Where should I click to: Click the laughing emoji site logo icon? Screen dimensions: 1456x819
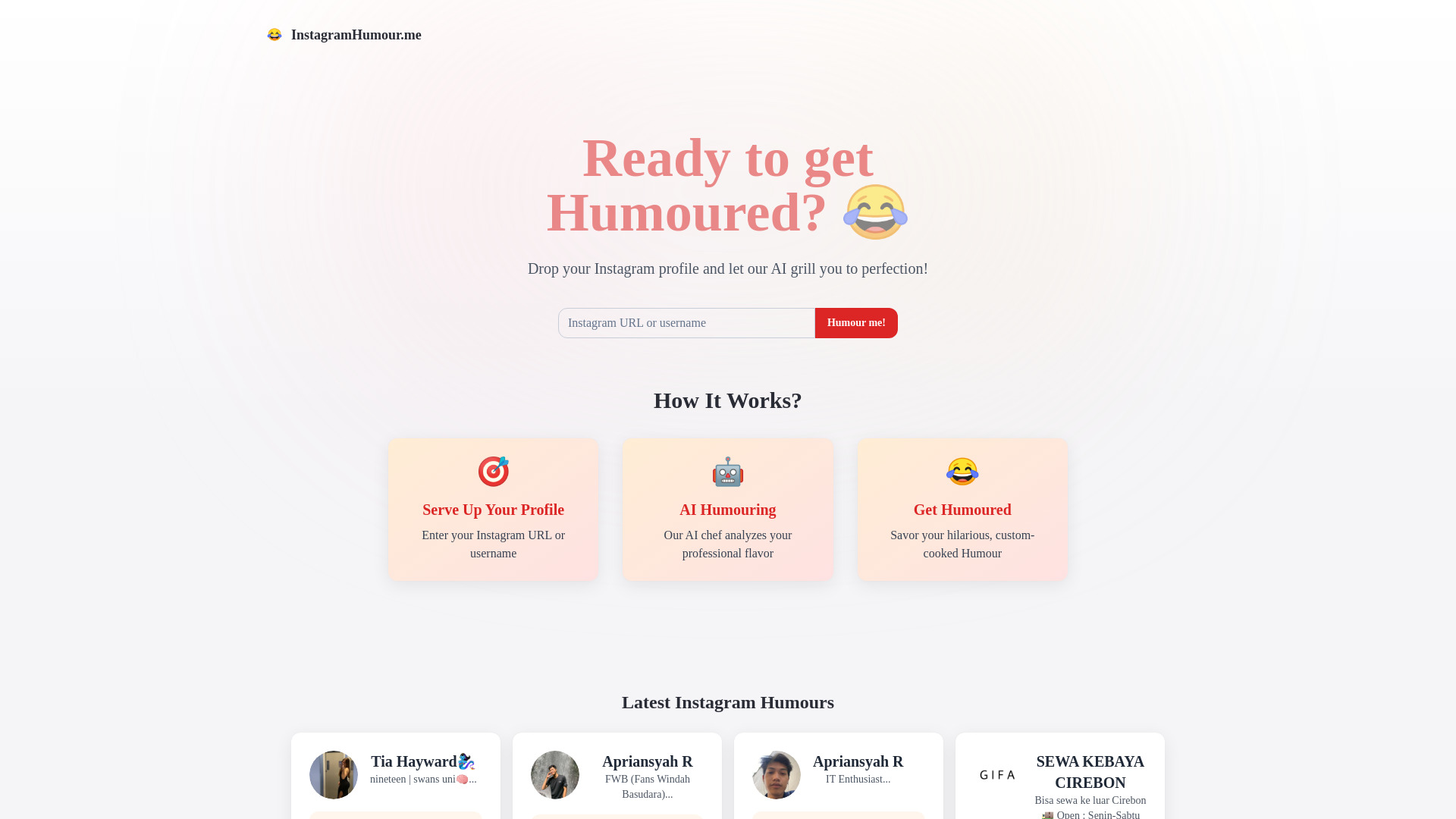275,35
